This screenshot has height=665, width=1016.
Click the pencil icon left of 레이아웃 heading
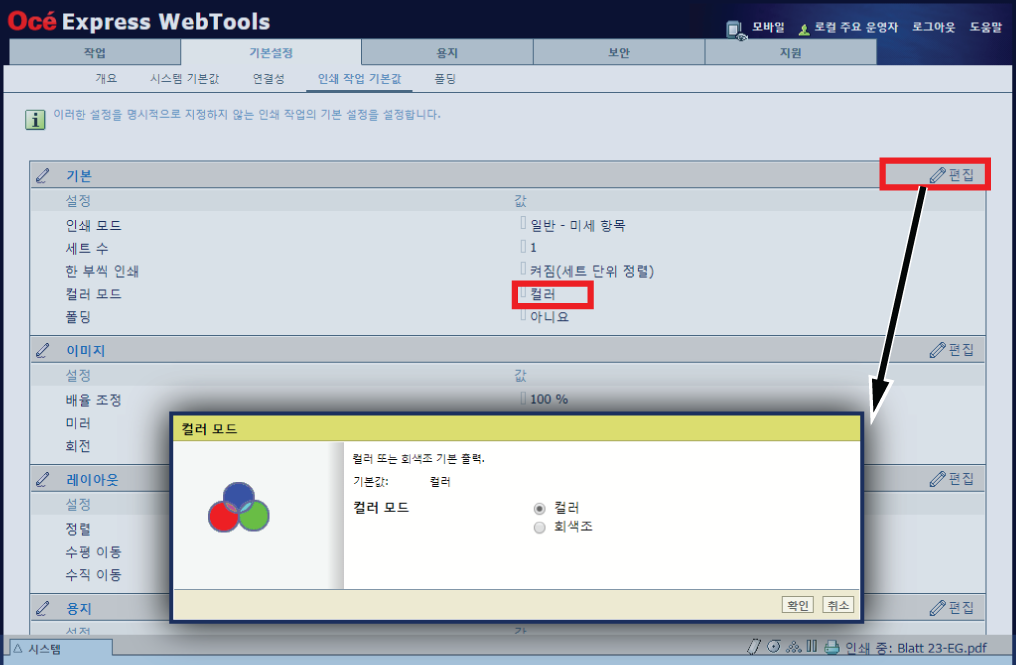pos(43,480)
